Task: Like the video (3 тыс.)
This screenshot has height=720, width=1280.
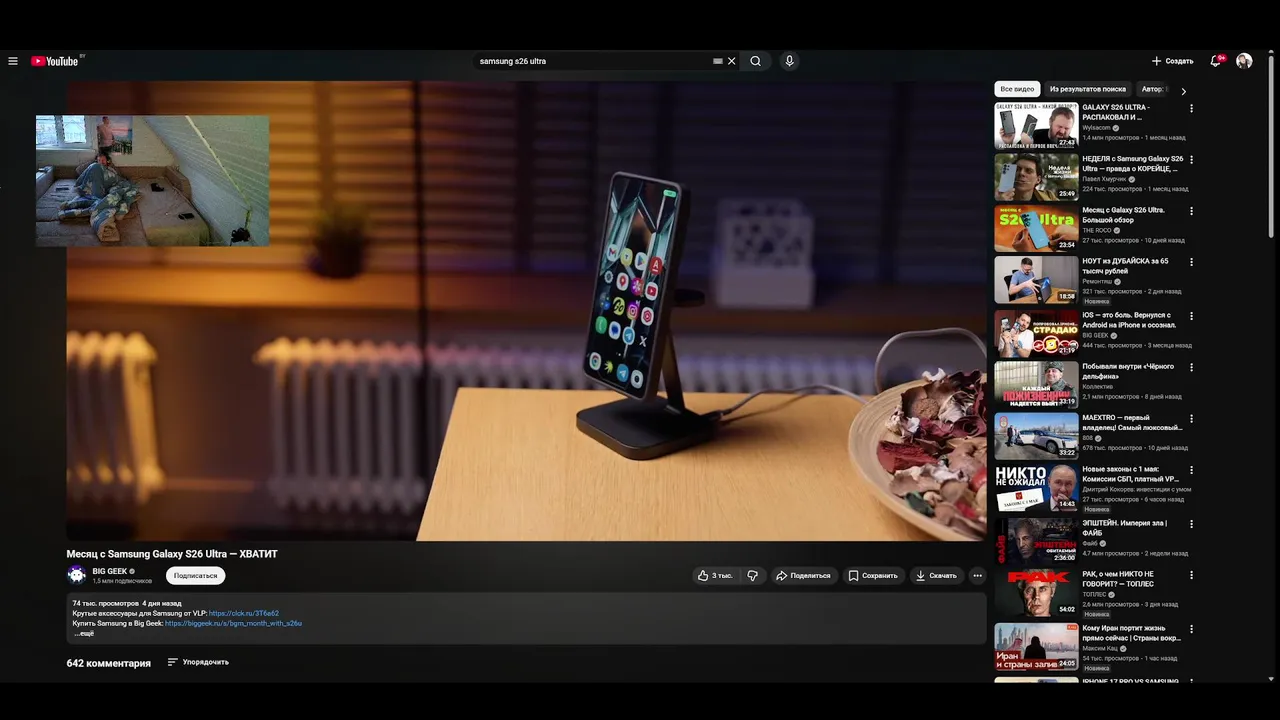Action: pyautogui.click(x=715, y=576)
